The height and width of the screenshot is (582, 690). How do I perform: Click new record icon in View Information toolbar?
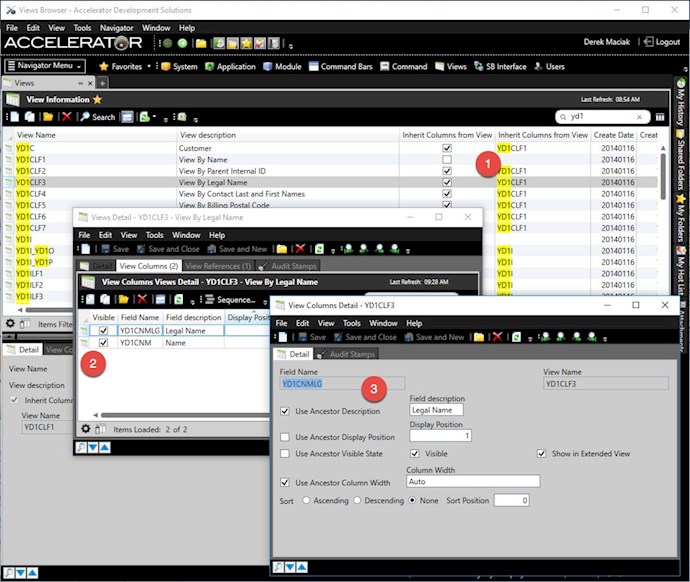15,117
